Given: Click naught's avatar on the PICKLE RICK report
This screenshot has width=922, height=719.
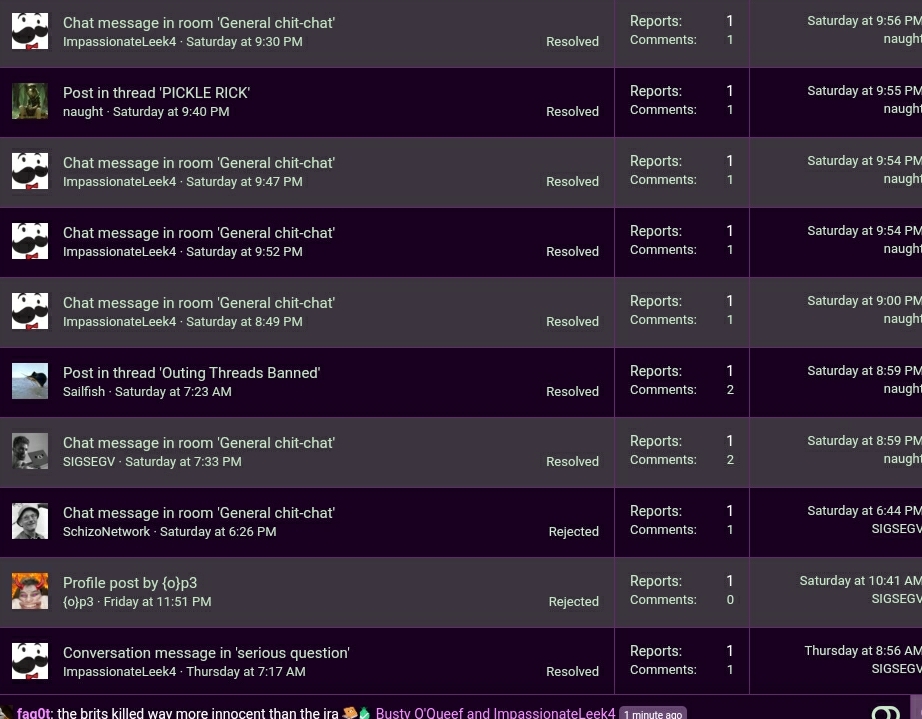Looking at the screenshot, I should [x=30, y=101].
